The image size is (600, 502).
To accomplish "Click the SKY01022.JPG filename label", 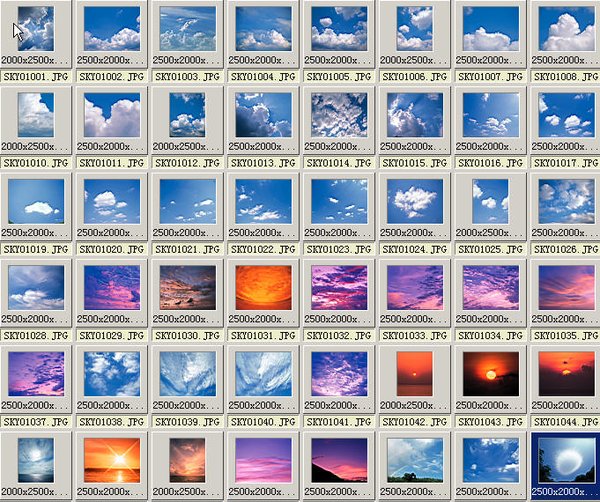I will click(x=264, y=247).
